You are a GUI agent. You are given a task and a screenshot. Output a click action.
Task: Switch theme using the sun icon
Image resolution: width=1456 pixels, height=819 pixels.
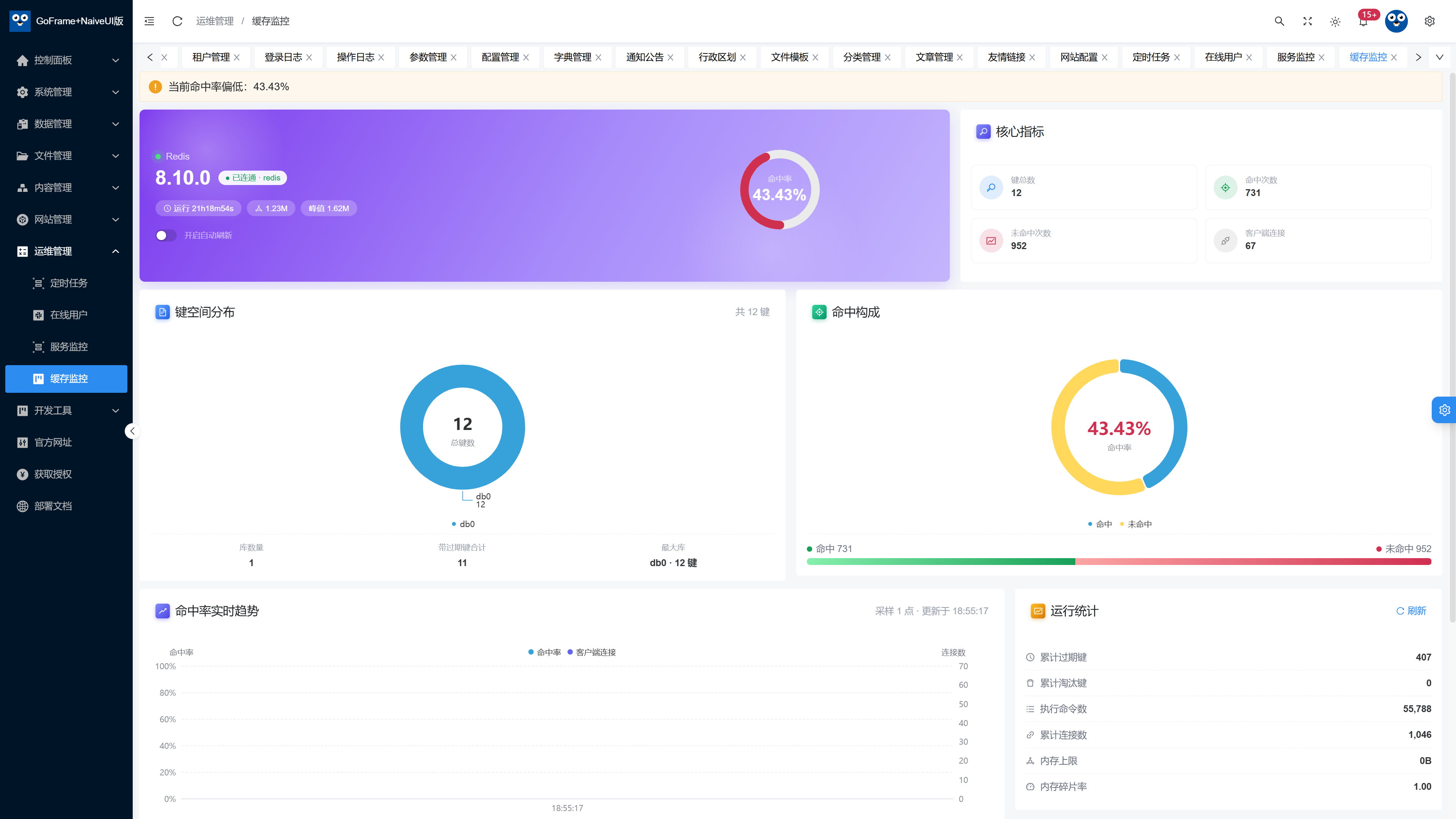tap(1335, 22)
